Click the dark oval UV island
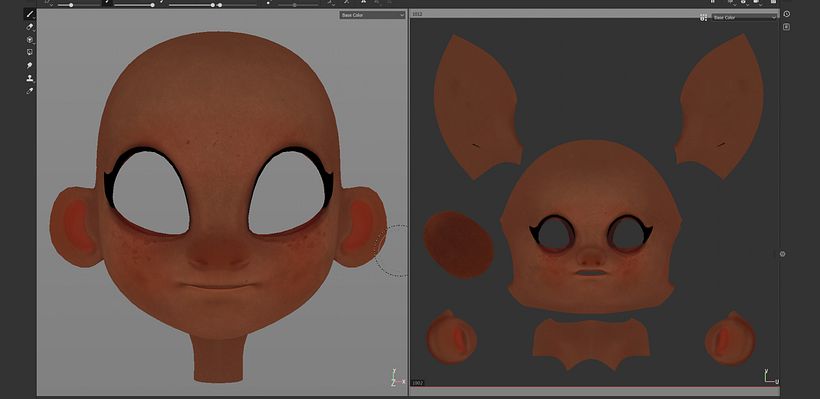820x399 pixels. coord(458,244)
